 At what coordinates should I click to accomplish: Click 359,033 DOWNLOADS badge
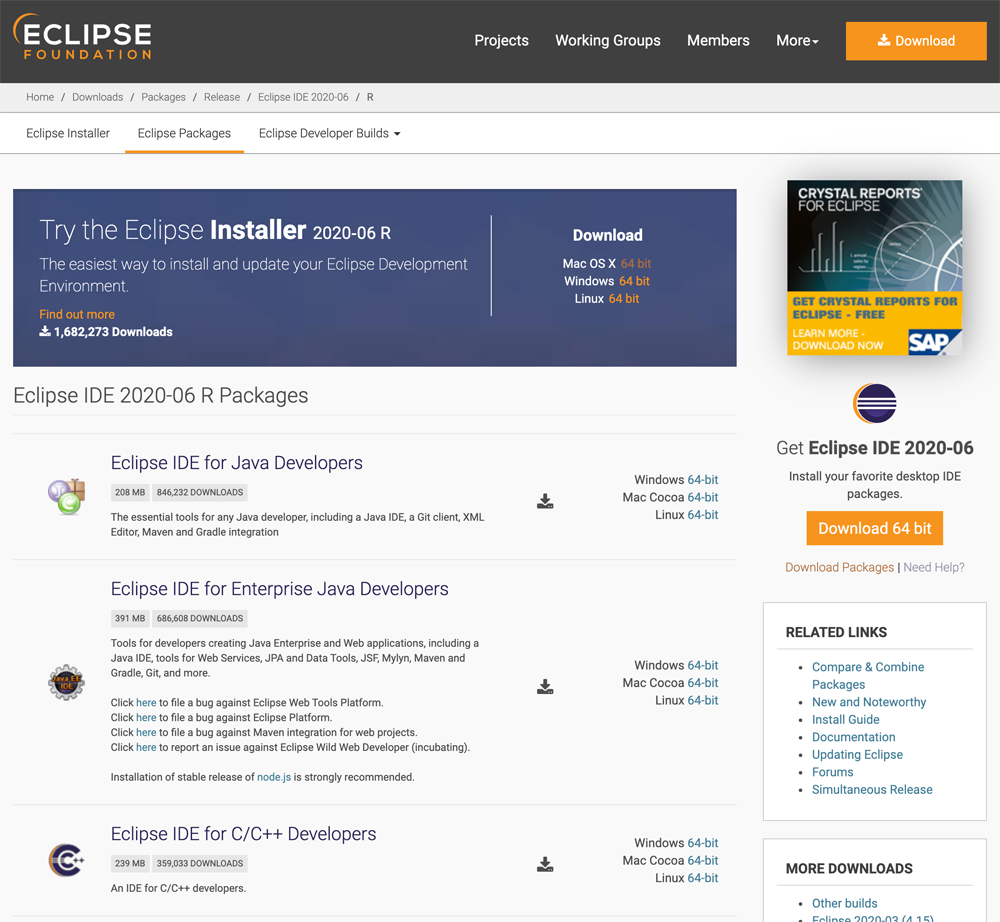click(200, 863)
